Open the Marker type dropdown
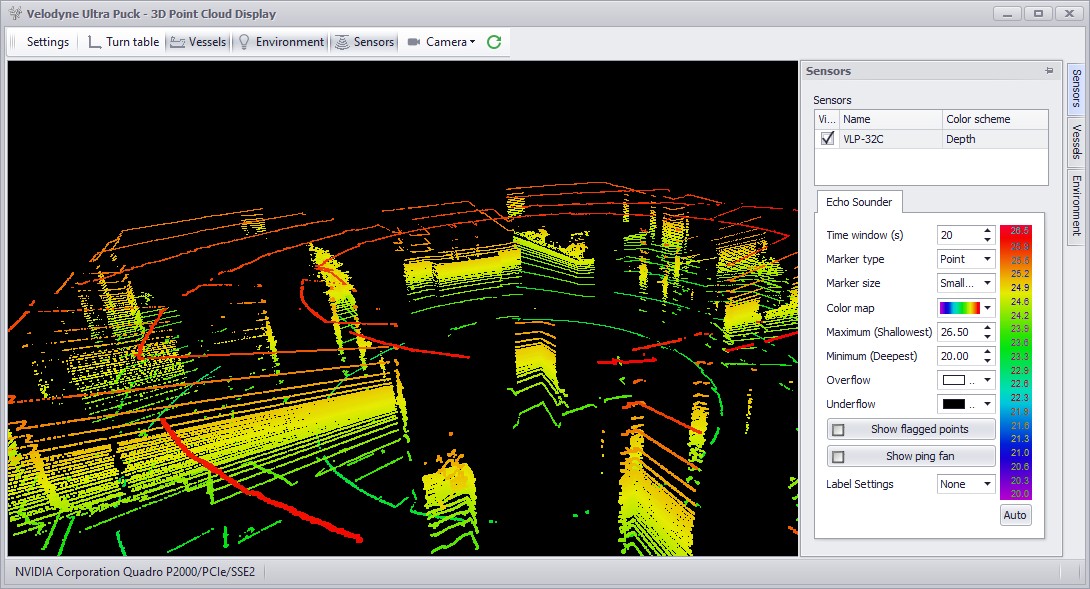This screenshot has width=1090, height=589. click(987, 259)
